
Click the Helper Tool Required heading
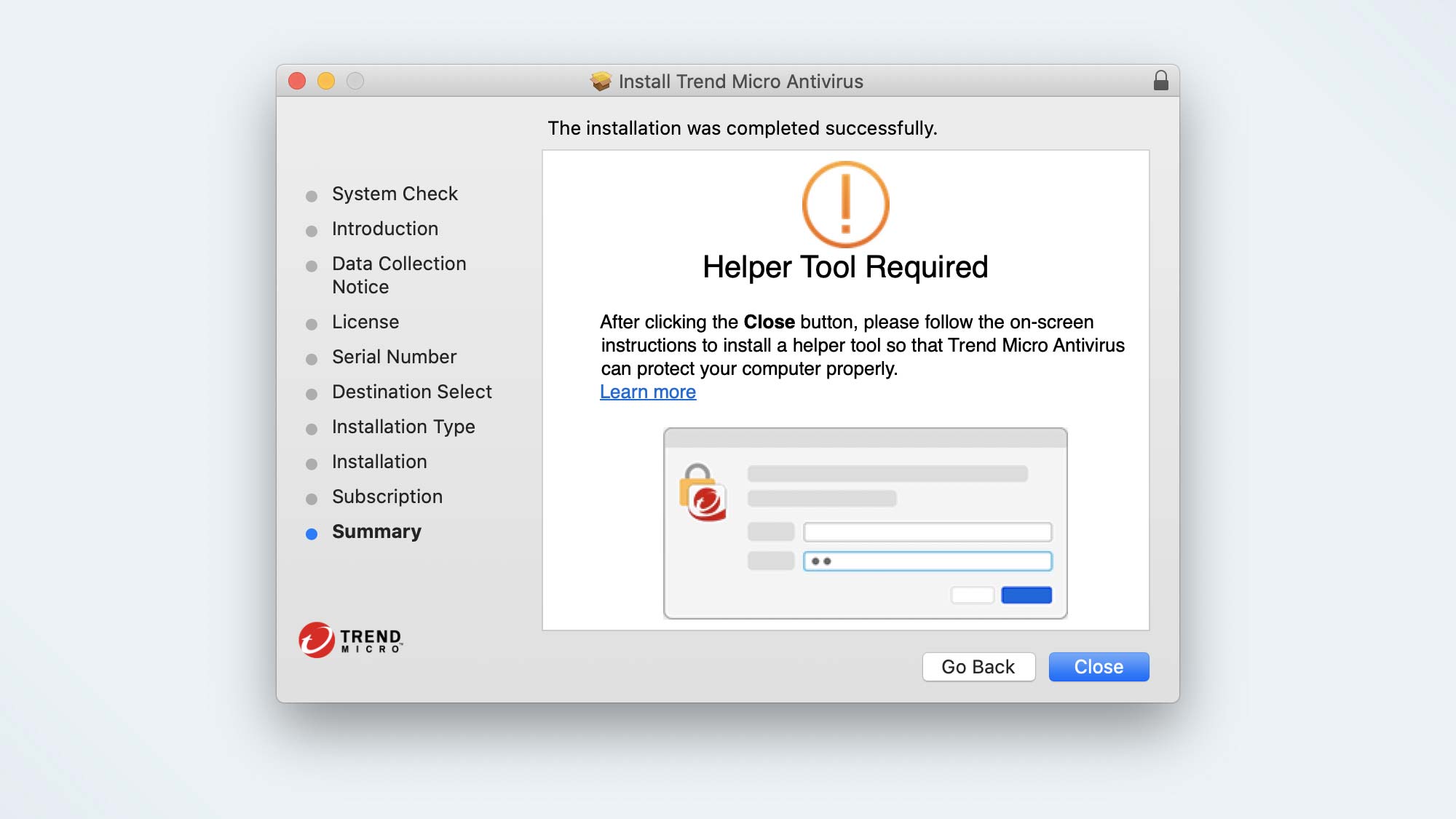click(x=845, y=267)
